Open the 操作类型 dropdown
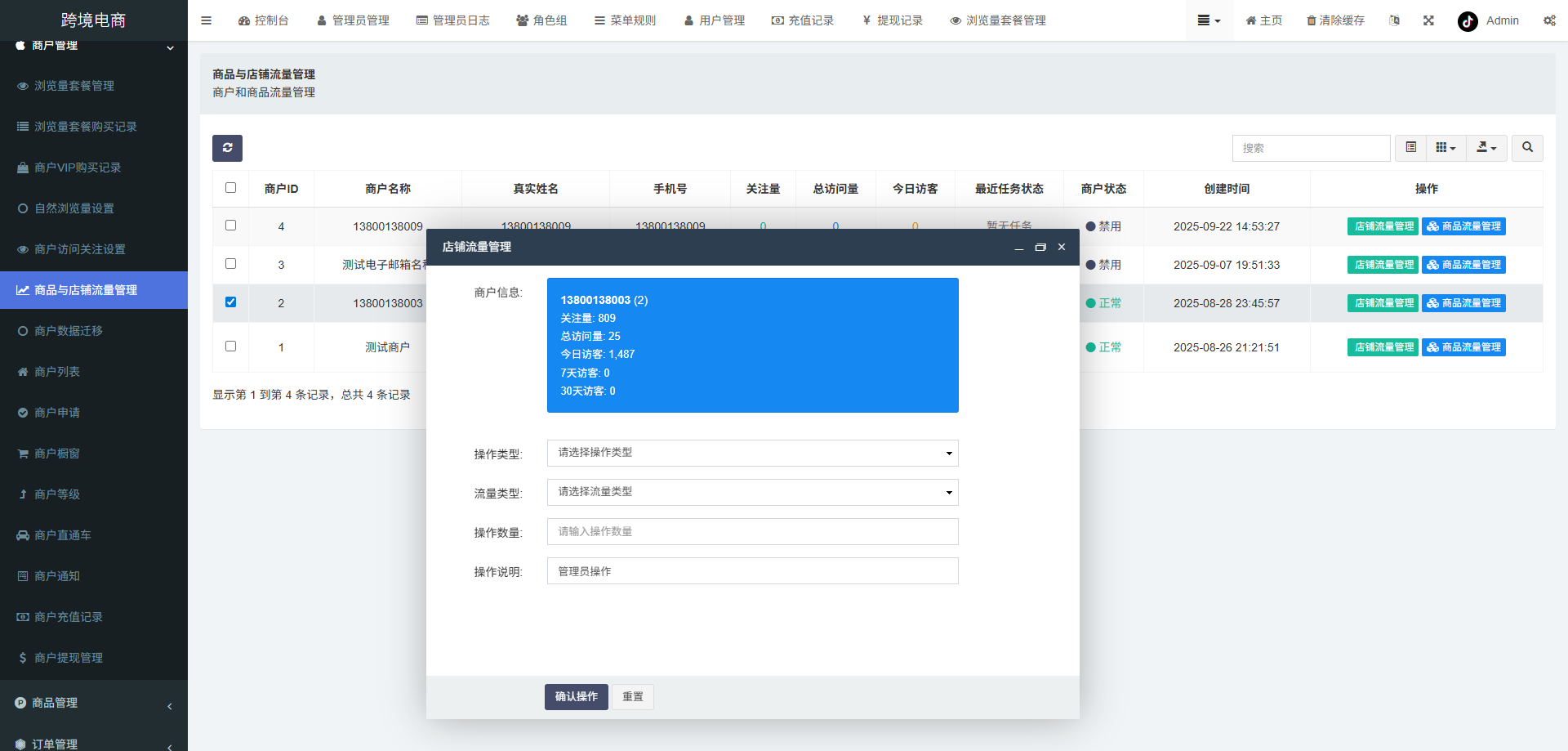 pos(751,453)
